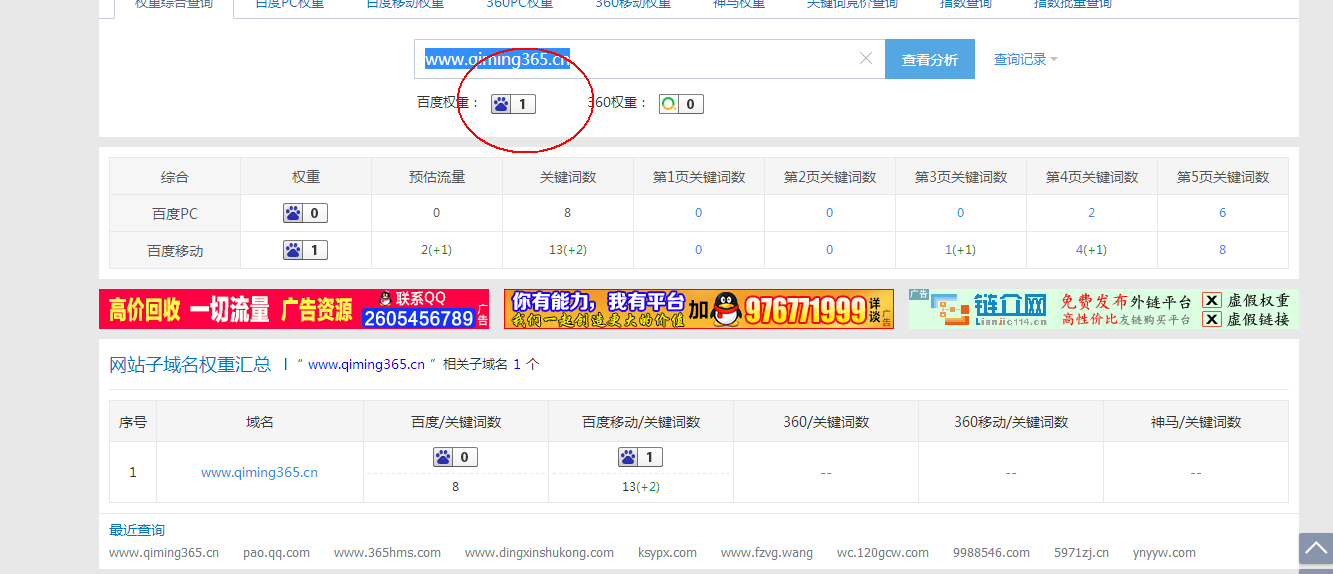This screenshot has height=574, width=1333.
Task: Click the 360 weight badge showing 0
Action: click(681, 104)
